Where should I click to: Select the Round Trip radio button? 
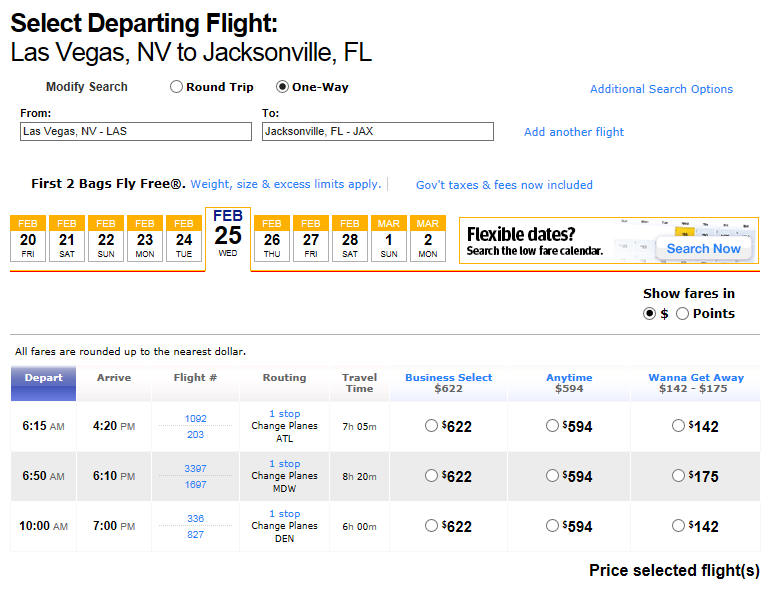176,87
